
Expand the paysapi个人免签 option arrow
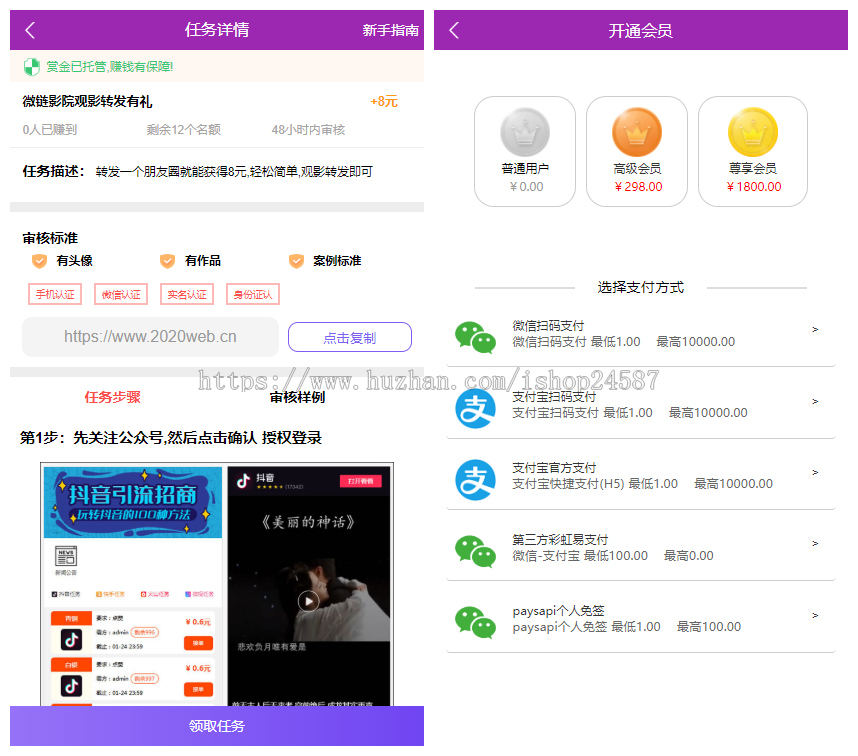pos(815,615)
